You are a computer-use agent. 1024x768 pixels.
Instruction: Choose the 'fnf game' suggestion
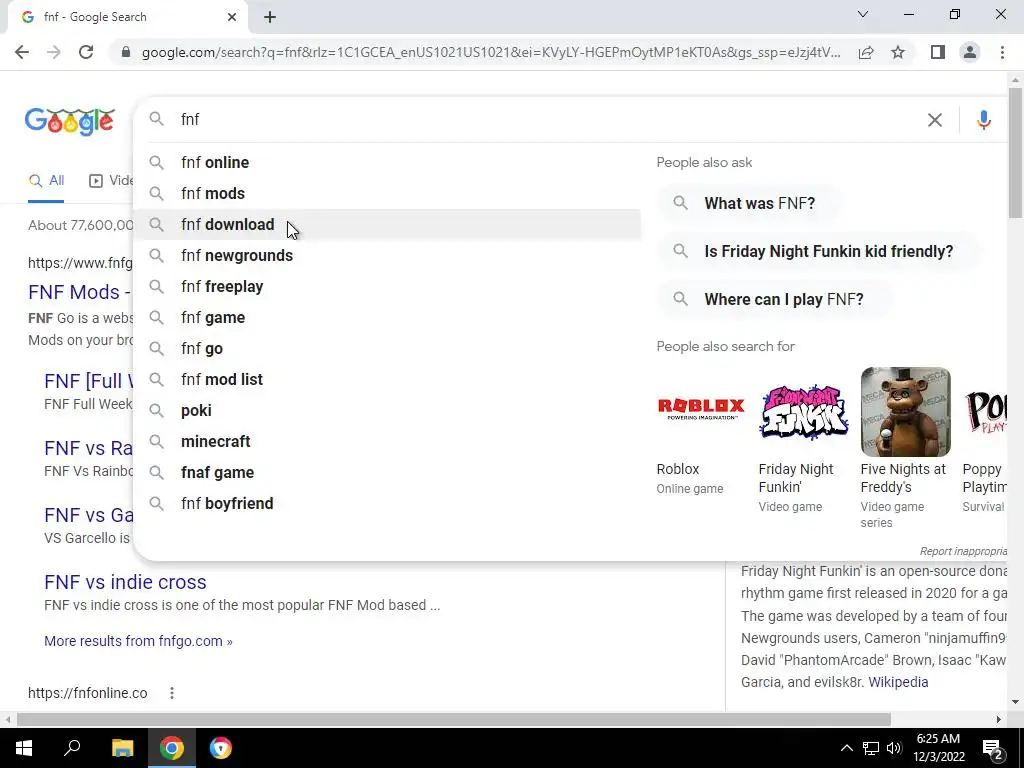[387, 317]
